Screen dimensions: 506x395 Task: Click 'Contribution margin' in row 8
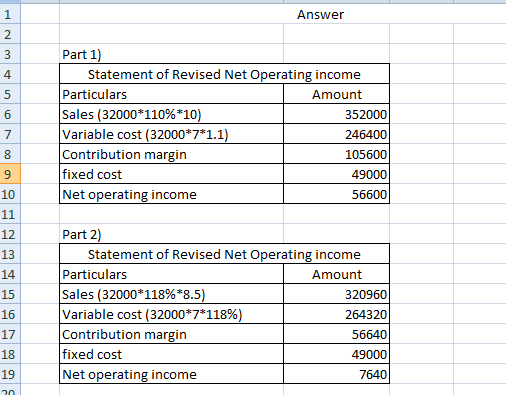(171, 154)
